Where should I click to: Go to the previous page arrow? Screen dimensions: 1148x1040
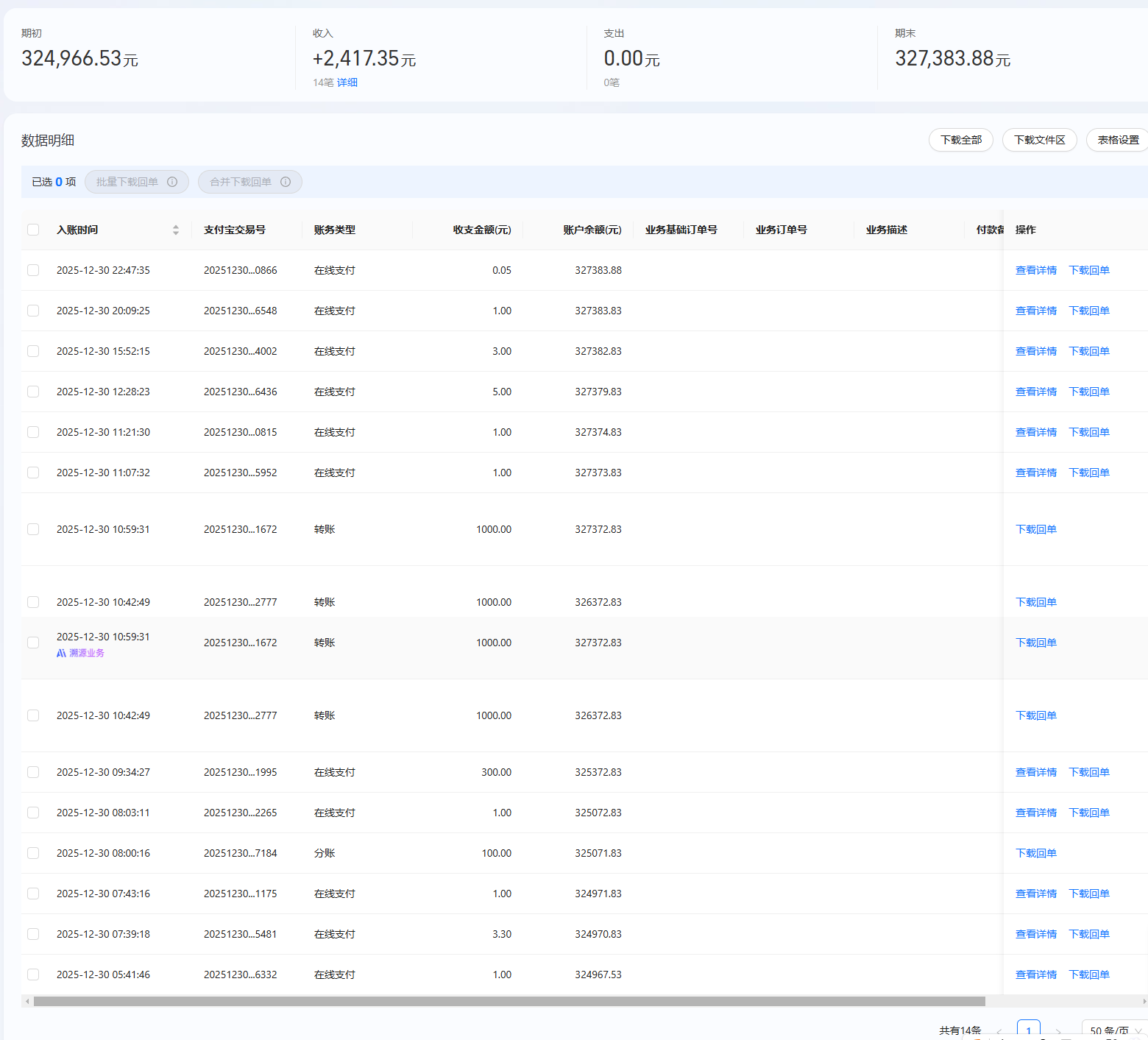999,1031
